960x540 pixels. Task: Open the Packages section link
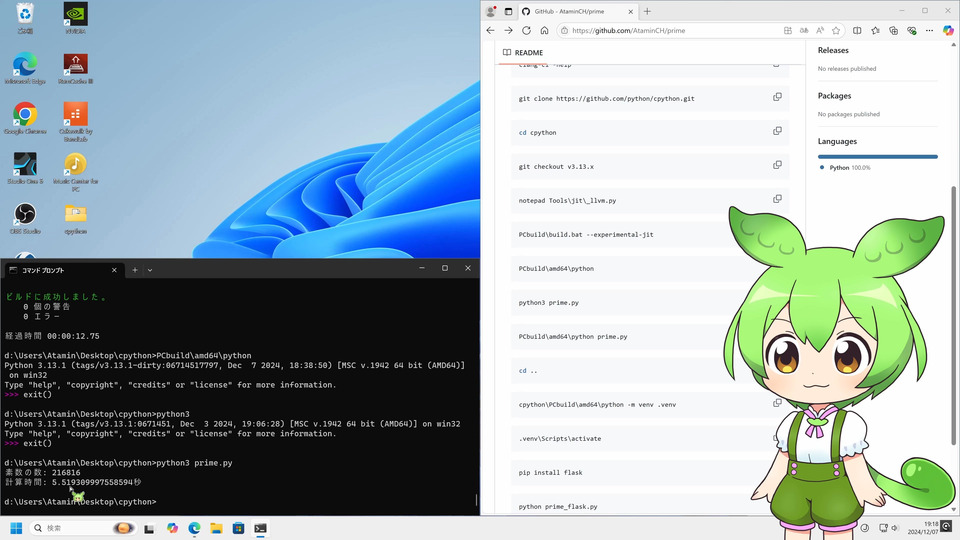(834, 96)
